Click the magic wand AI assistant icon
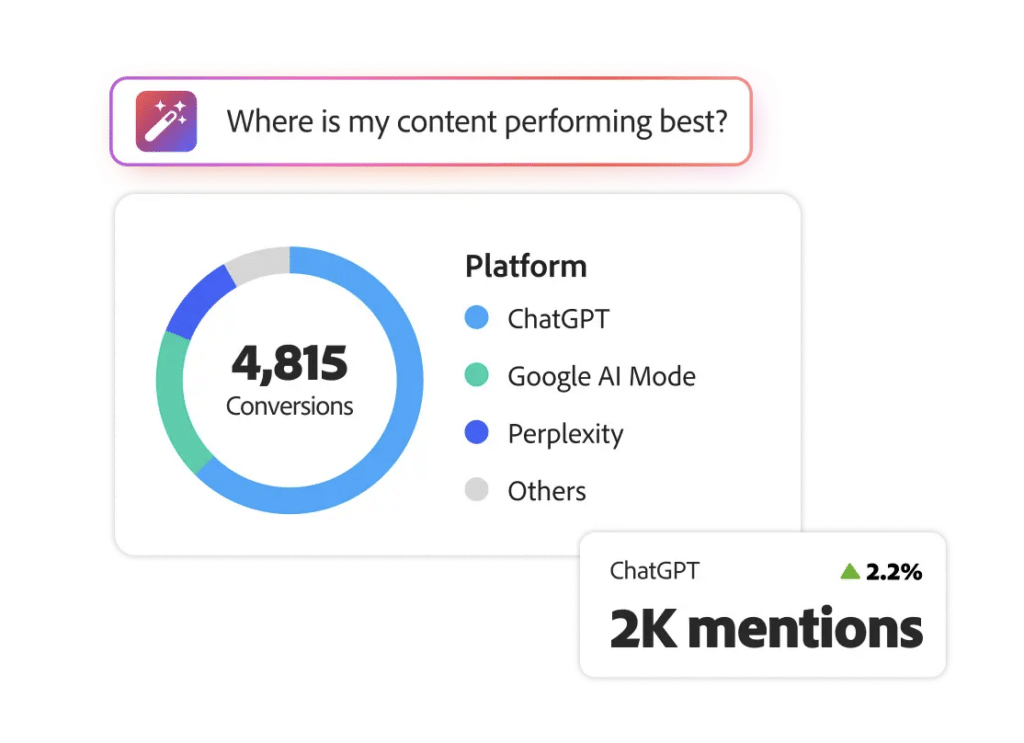Image resolution: width=1024 pixels, height=743 pixels. click(167, 121)
